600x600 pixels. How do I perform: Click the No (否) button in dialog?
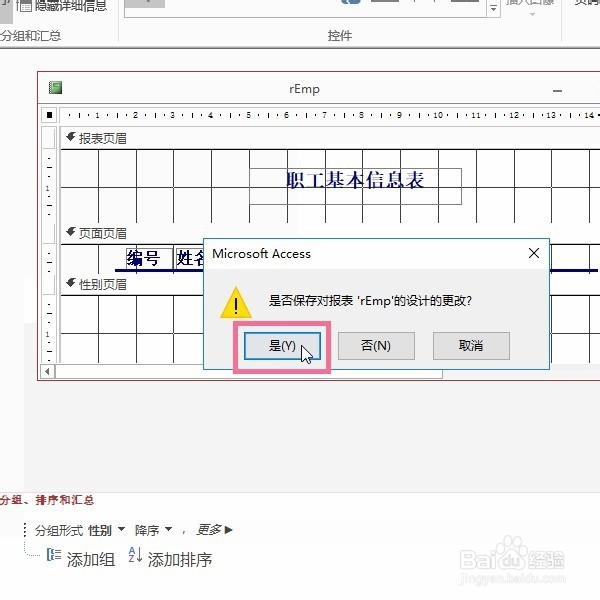point(376,346)
